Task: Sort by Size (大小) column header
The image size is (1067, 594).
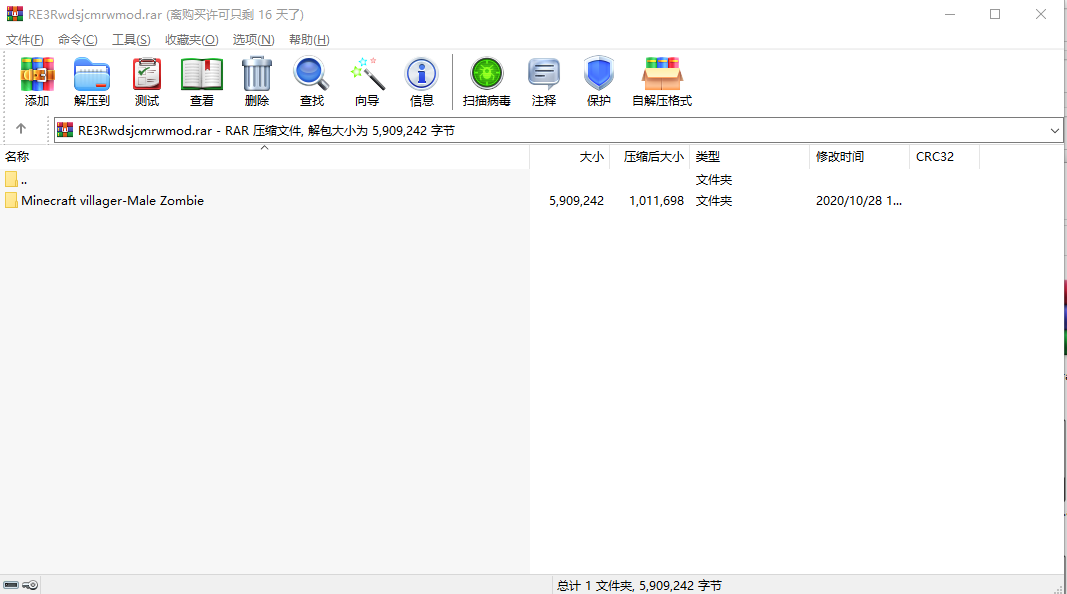Action: click(570, 156)
